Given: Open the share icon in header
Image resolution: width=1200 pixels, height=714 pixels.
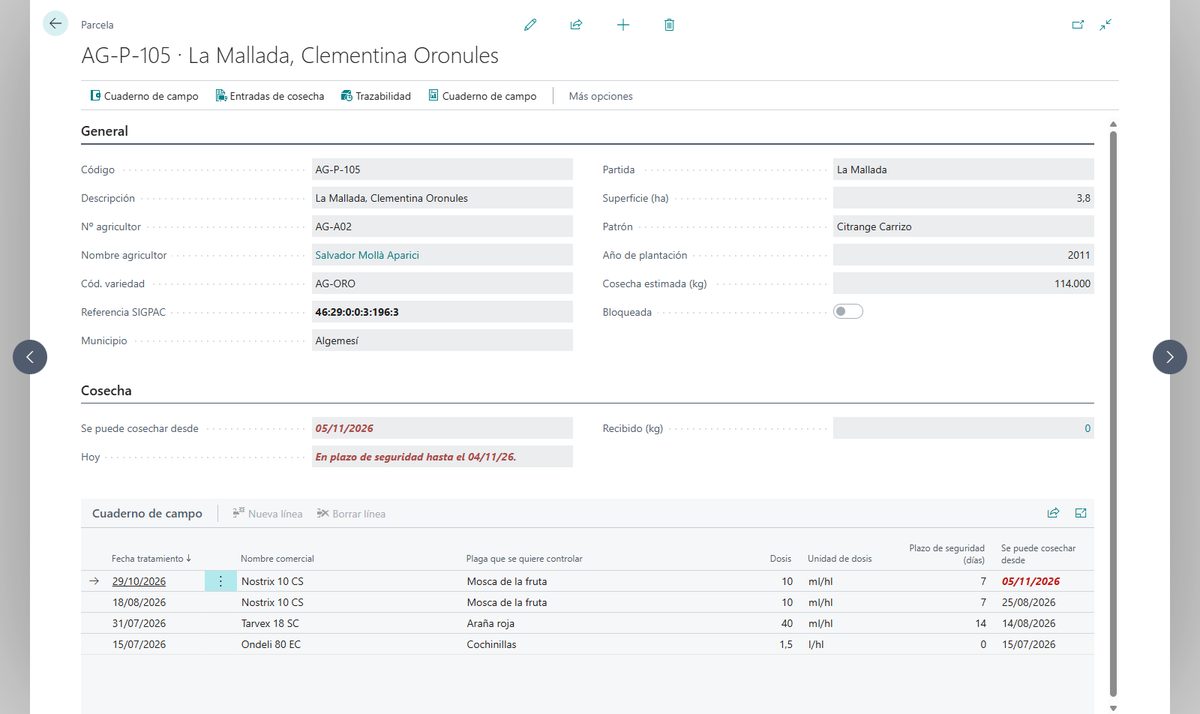Looking at the screenshot, I should point(576,24).
